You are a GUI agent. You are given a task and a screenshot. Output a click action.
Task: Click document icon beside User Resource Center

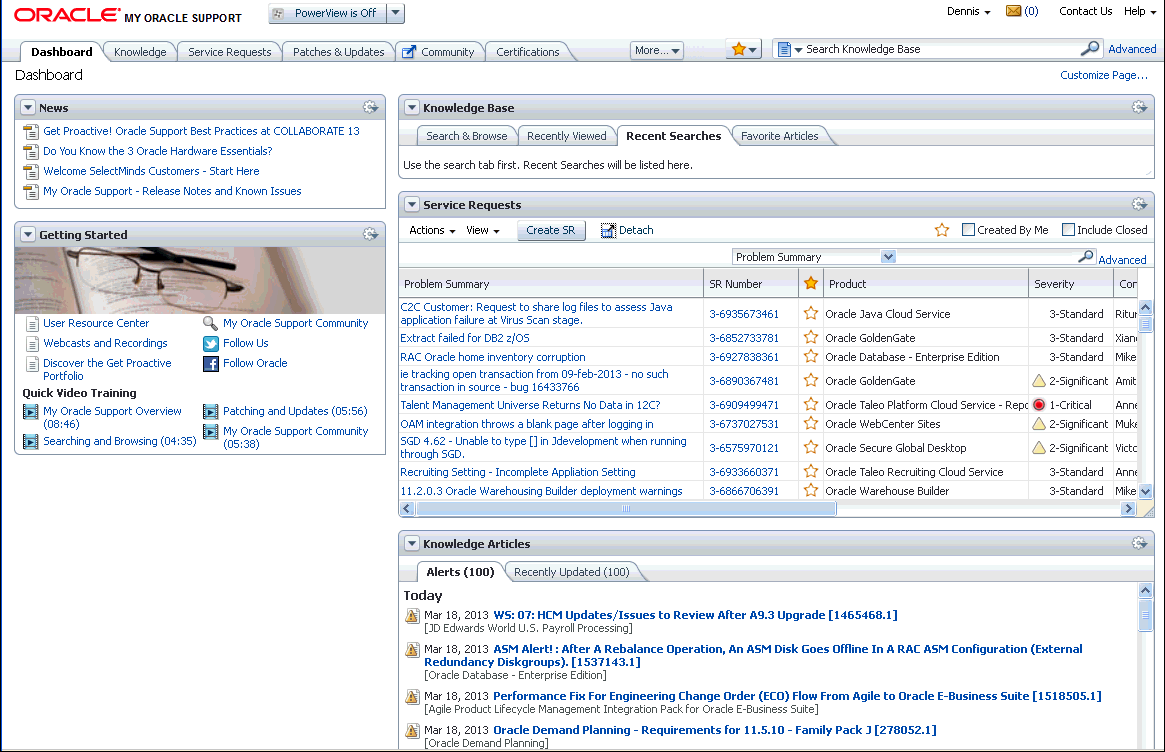32,324
